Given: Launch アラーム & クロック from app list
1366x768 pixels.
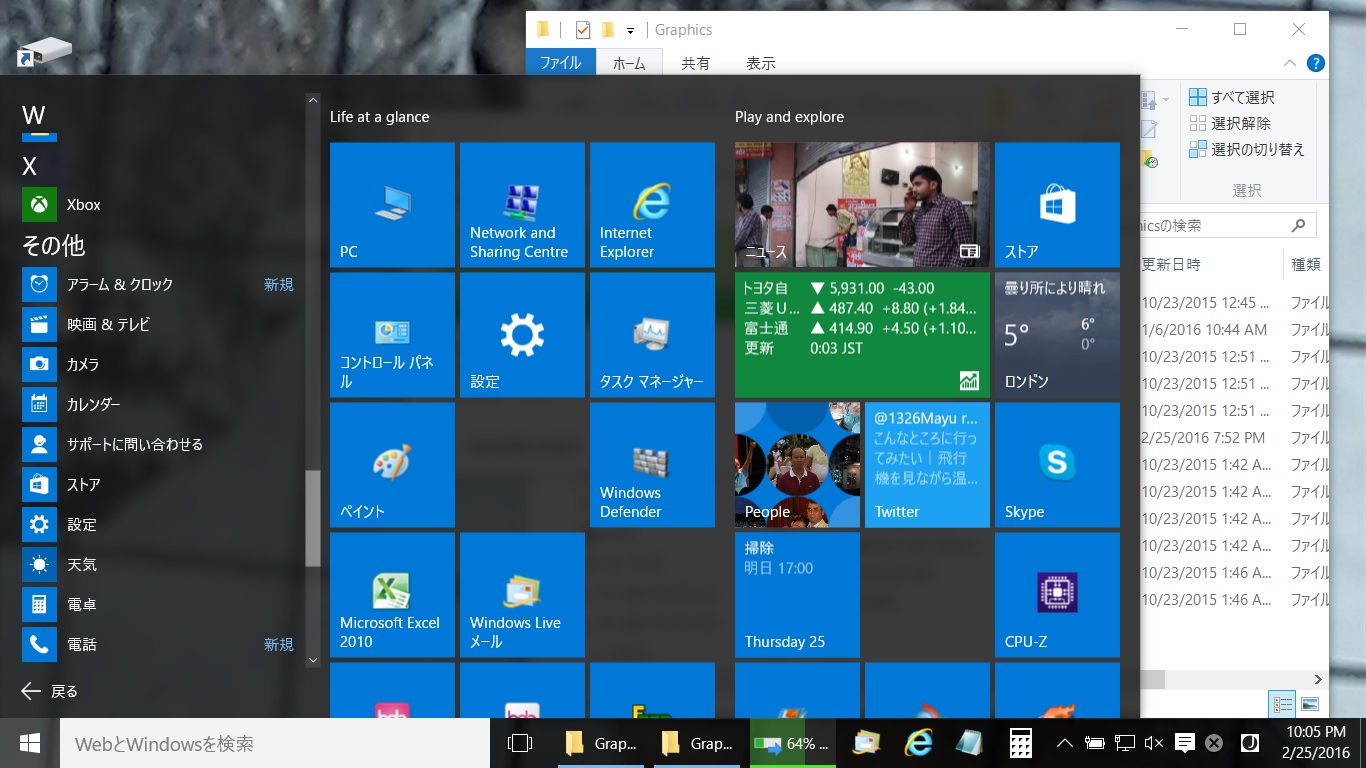Looking at the screenshot, I should [x=160, y=285].
